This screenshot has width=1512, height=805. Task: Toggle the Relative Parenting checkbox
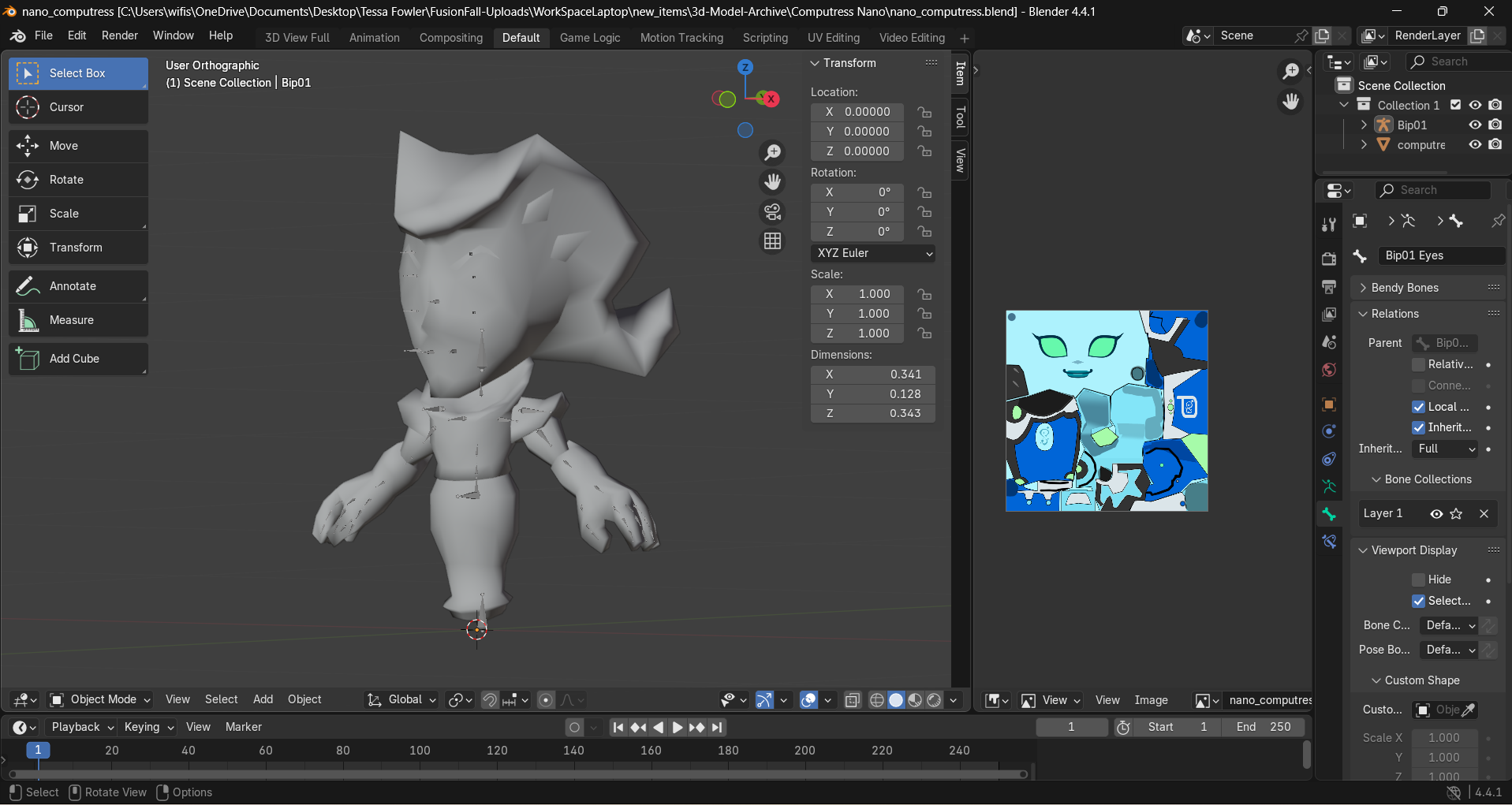[x=1418, y=364]
